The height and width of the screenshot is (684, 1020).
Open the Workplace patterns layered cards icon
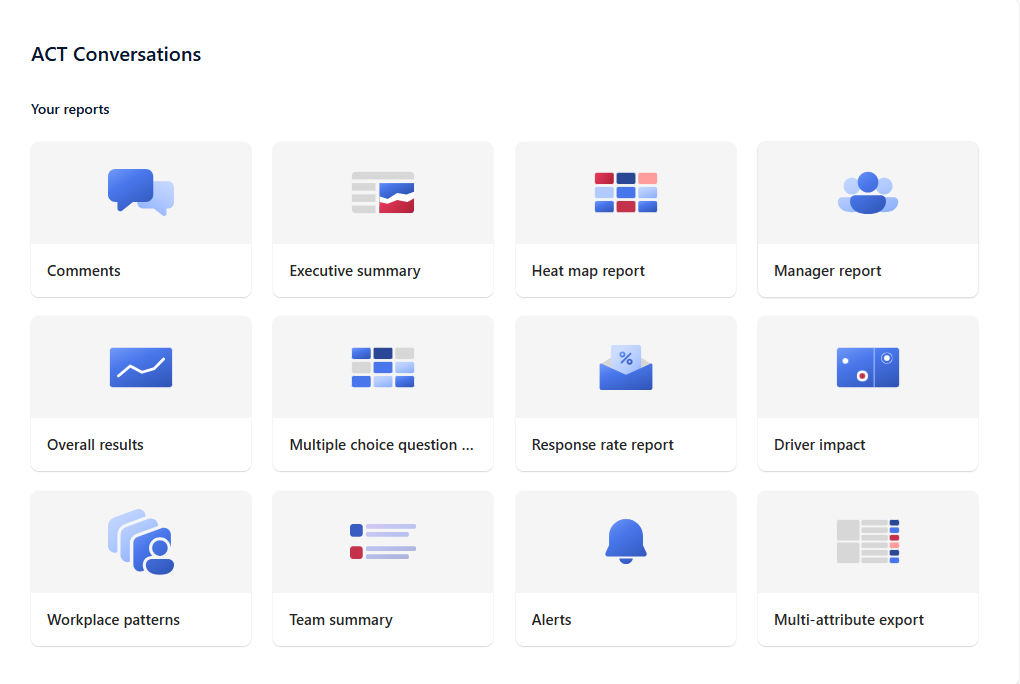[140, 542]
